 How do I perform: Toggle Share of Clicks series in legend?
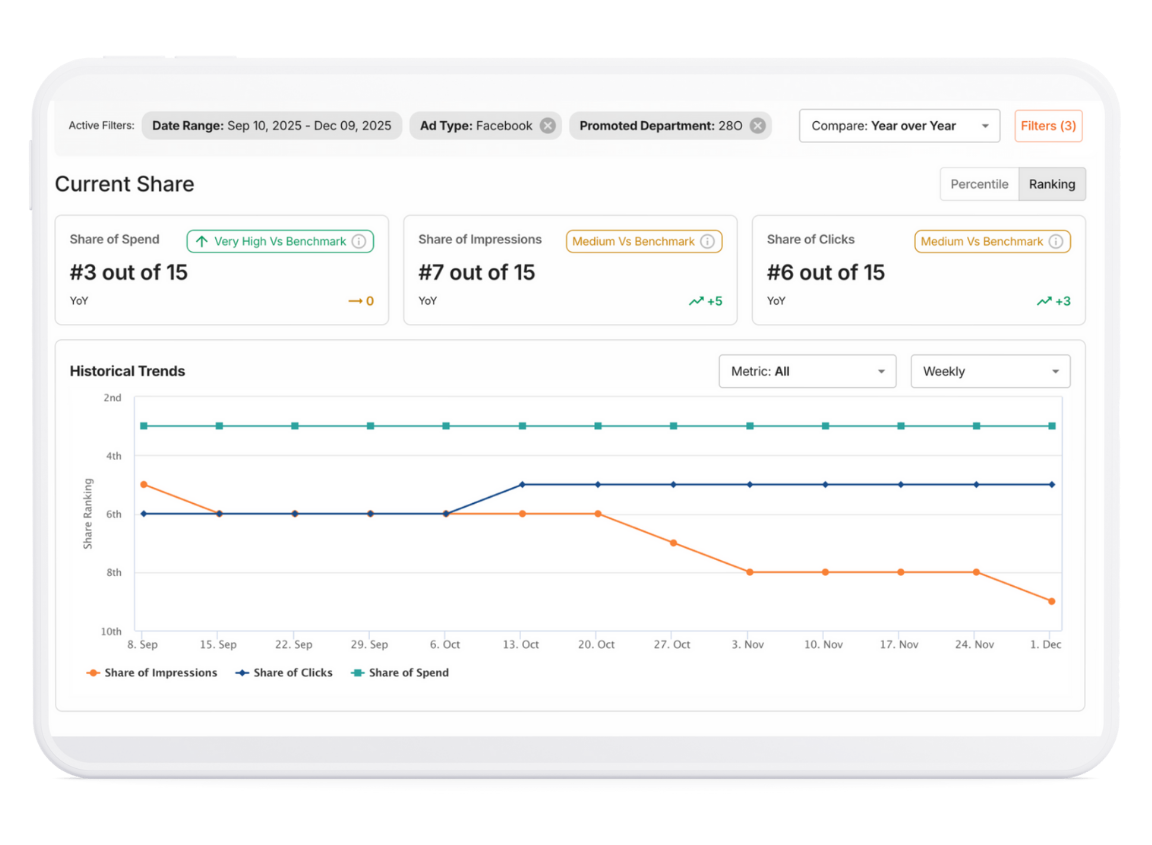284,673
